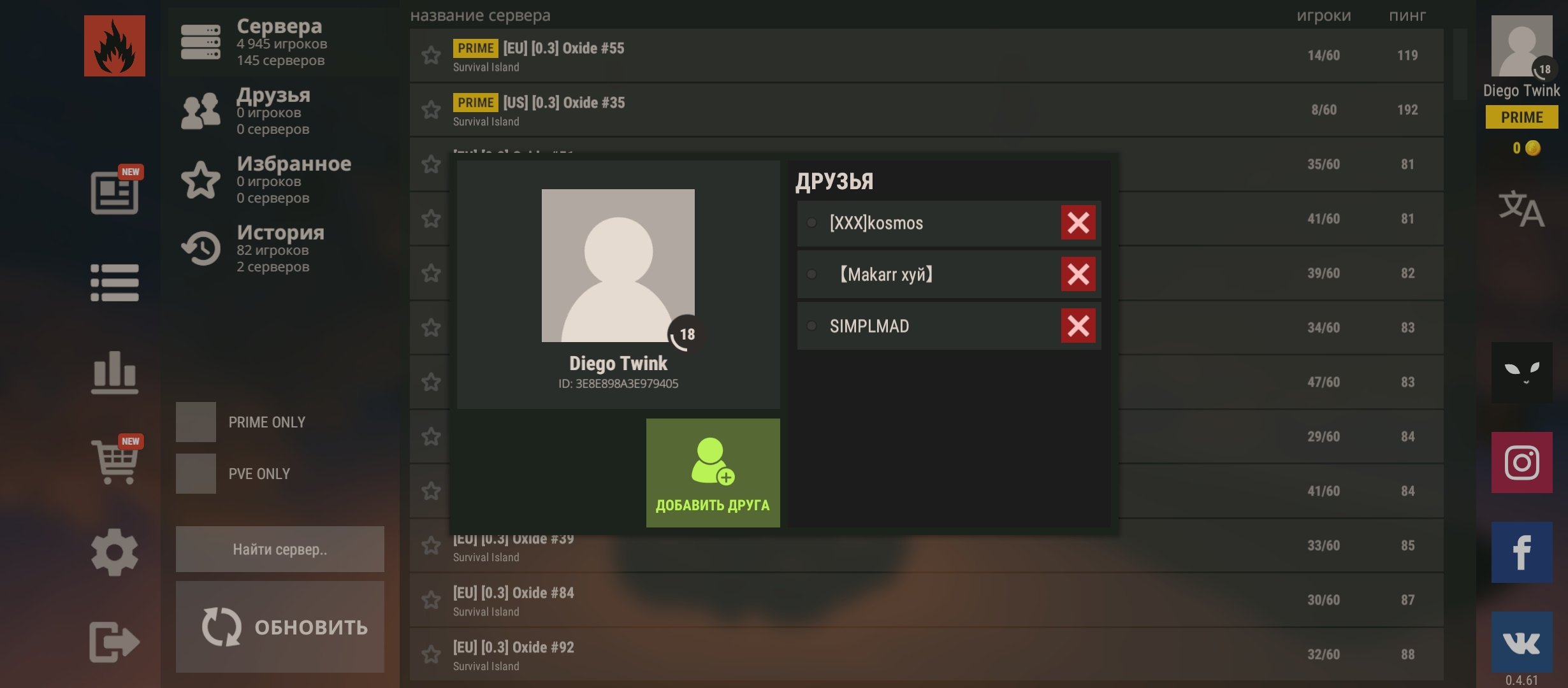Click the Найти сервер search field
This screenshot has width=1568, height=688.
280,549
